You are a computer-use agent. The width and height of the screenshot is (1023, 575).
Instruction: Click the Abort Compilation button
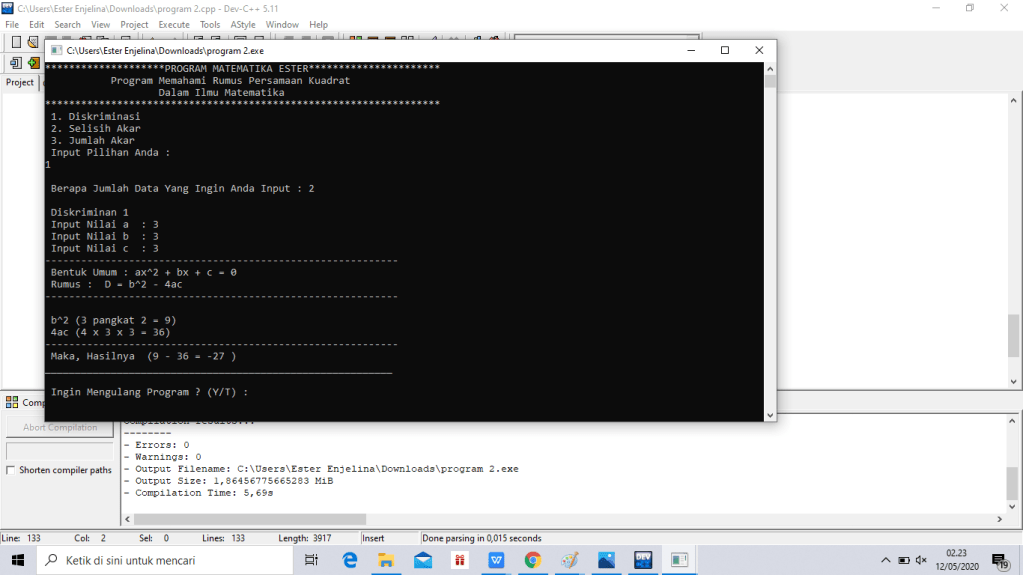tap(60, 427)
